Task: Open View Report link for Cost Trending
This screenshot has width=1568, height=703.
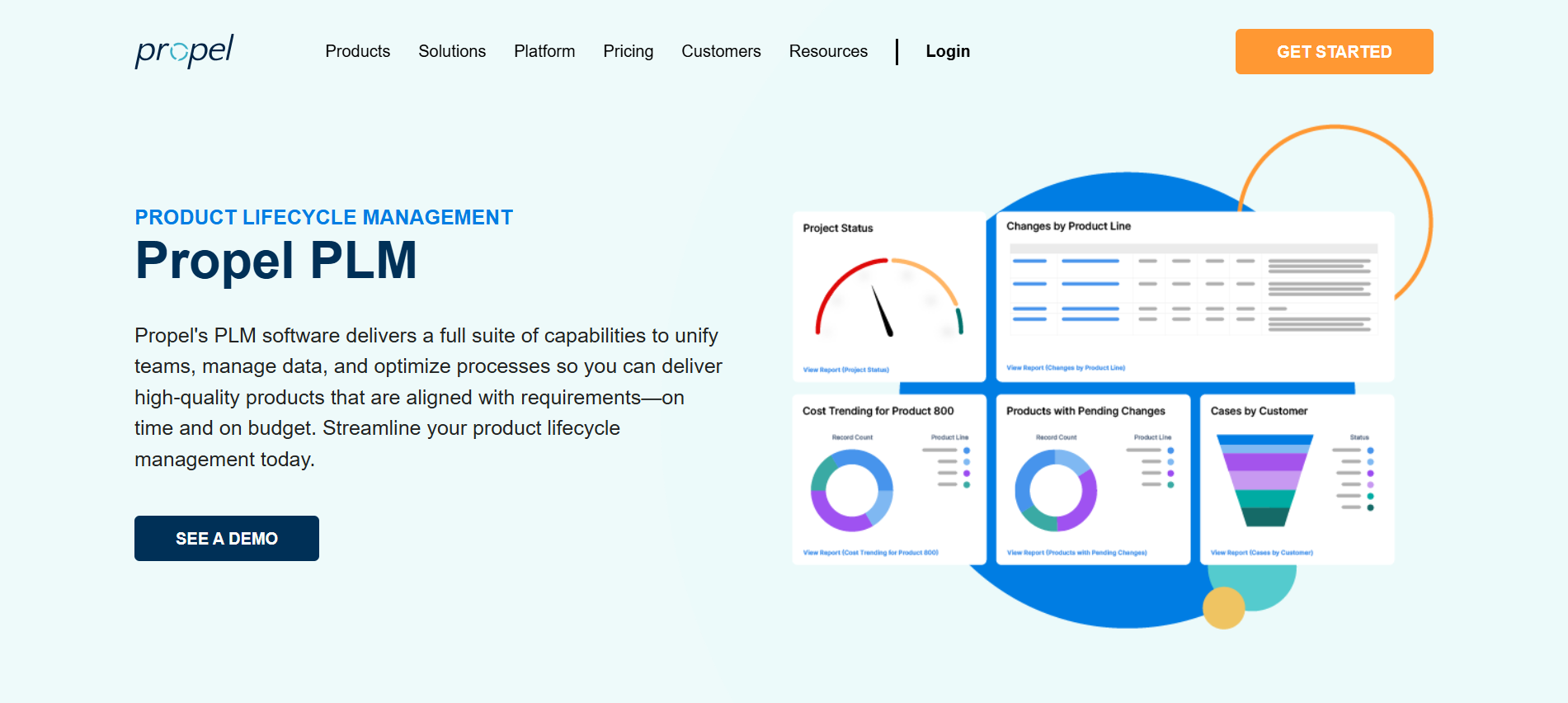Action: (870, 553)
